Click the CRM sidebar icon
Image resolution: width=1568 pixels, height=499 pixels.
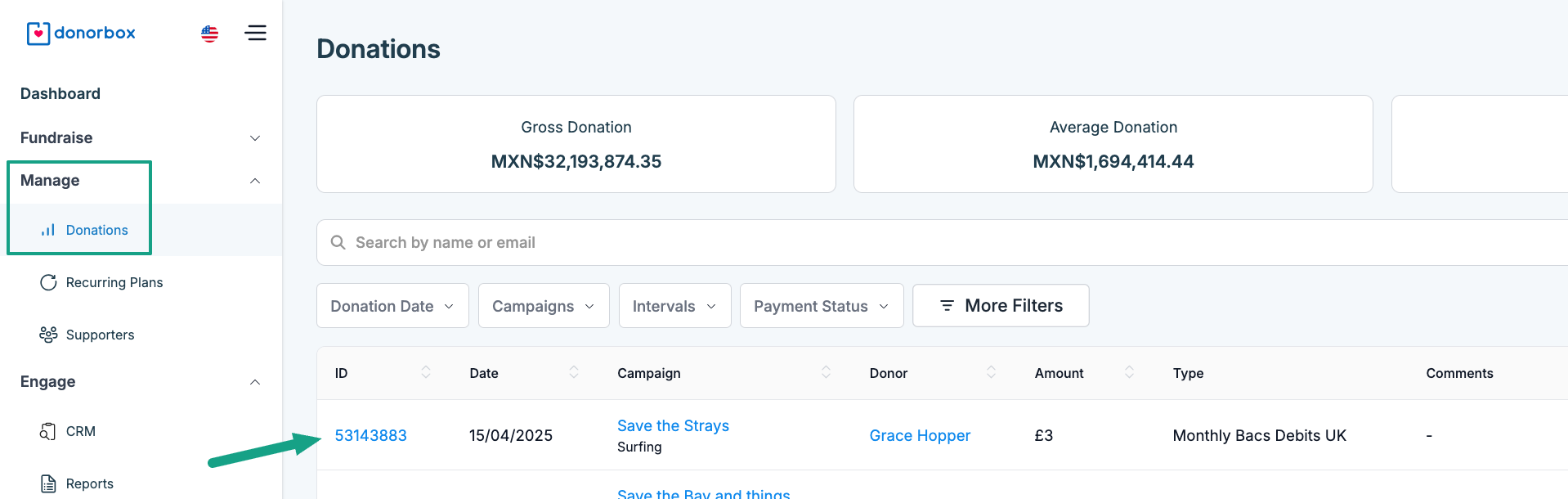pos(48,431)
